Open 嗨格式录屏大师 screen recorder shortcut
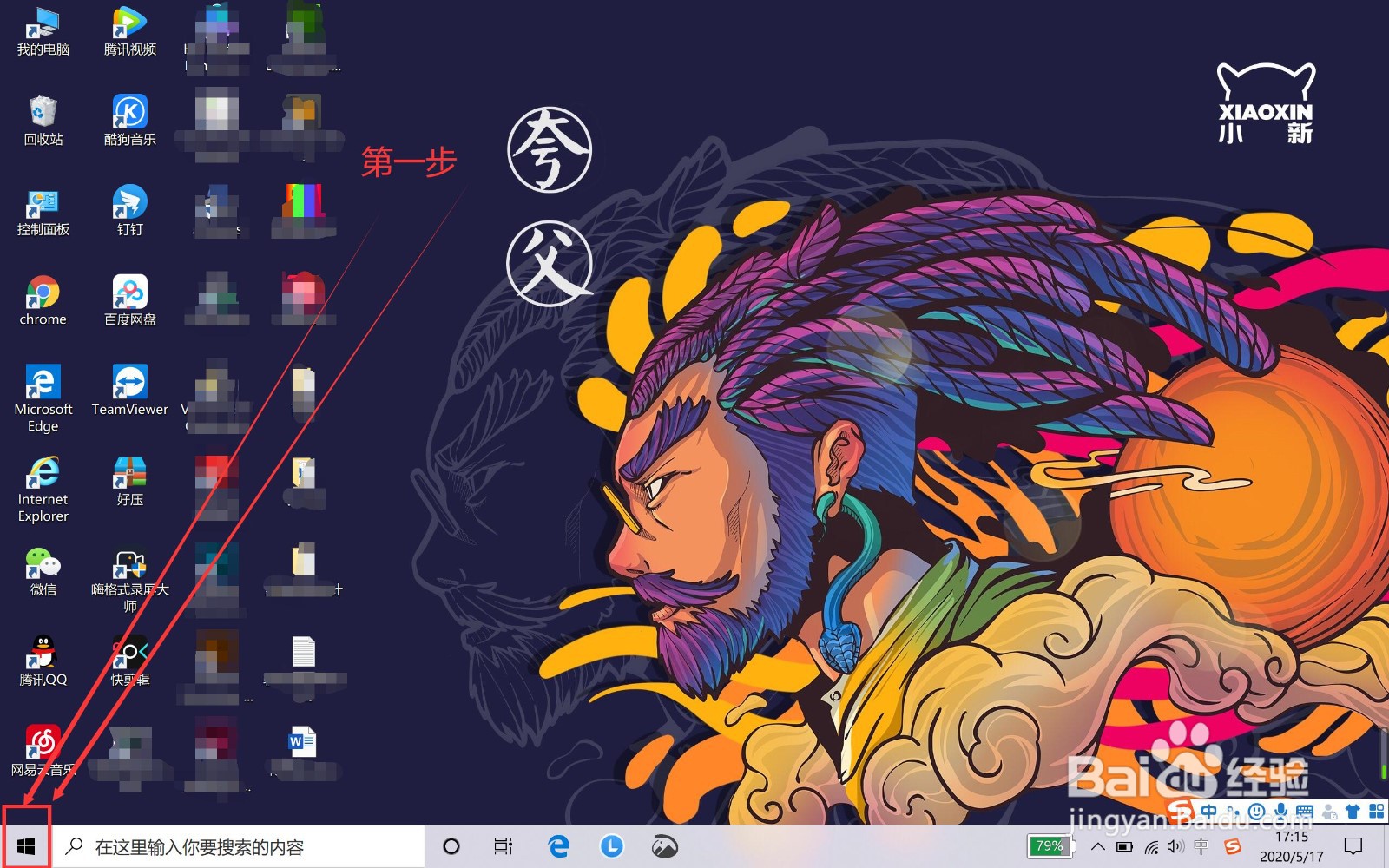Image resolution: width=1389 pixels, height=868 pixels. (x=129, y=580)
